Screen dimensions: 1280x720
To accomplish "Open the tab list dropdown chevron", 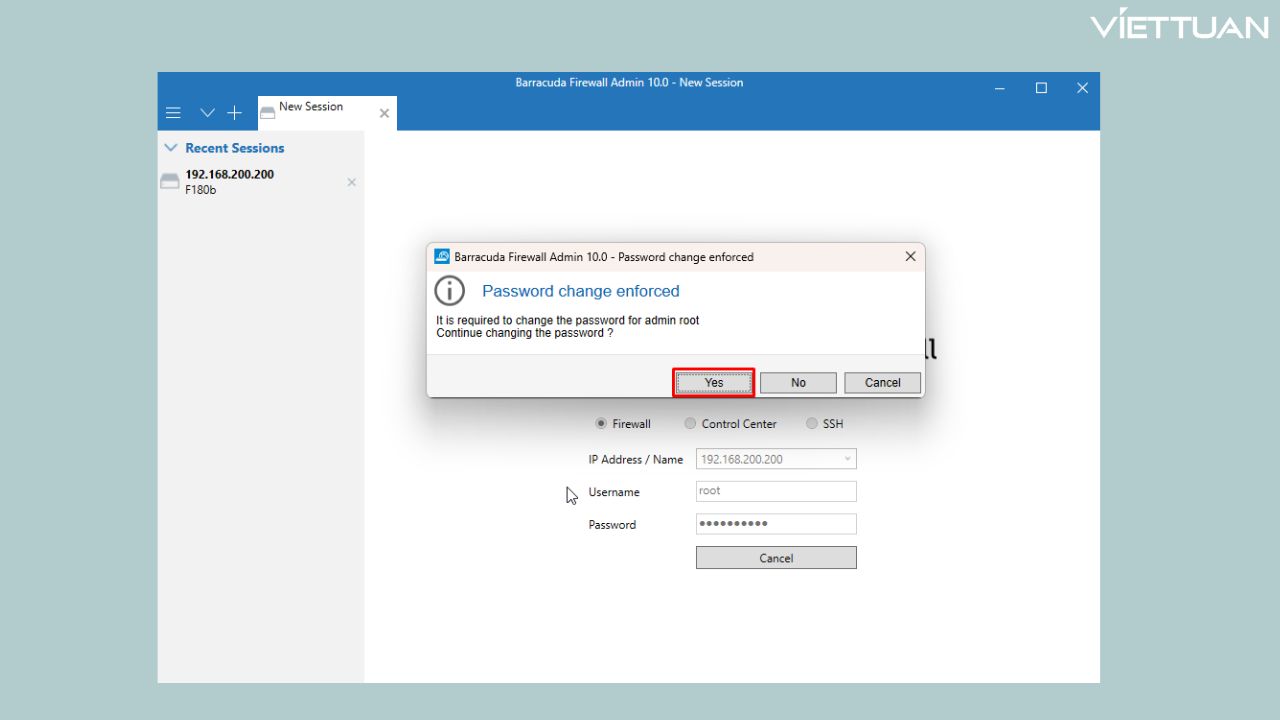I will pyautogui.click(x=207, y=113).
